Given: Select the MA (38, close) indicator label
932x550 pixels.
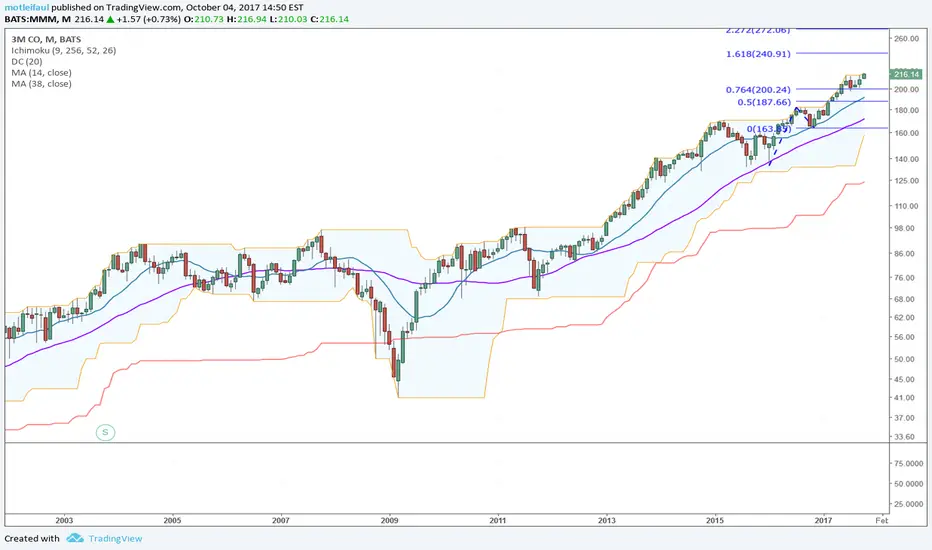Looking at the screenshot, I should (41, 84).
